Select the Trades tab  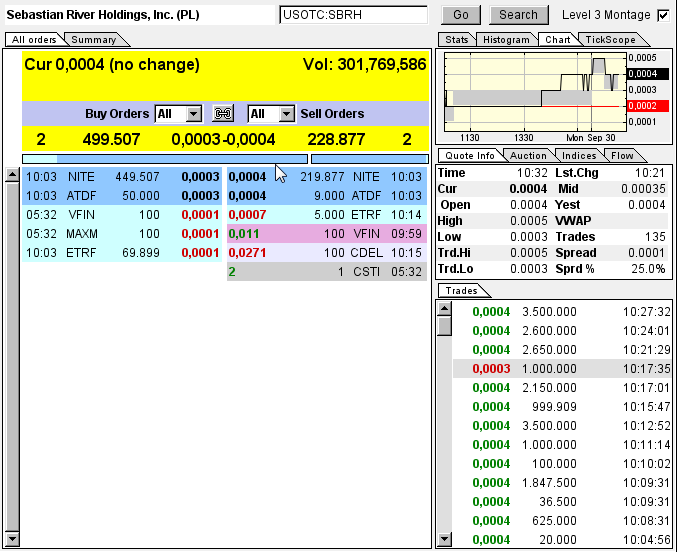click(x=462, y=291)
